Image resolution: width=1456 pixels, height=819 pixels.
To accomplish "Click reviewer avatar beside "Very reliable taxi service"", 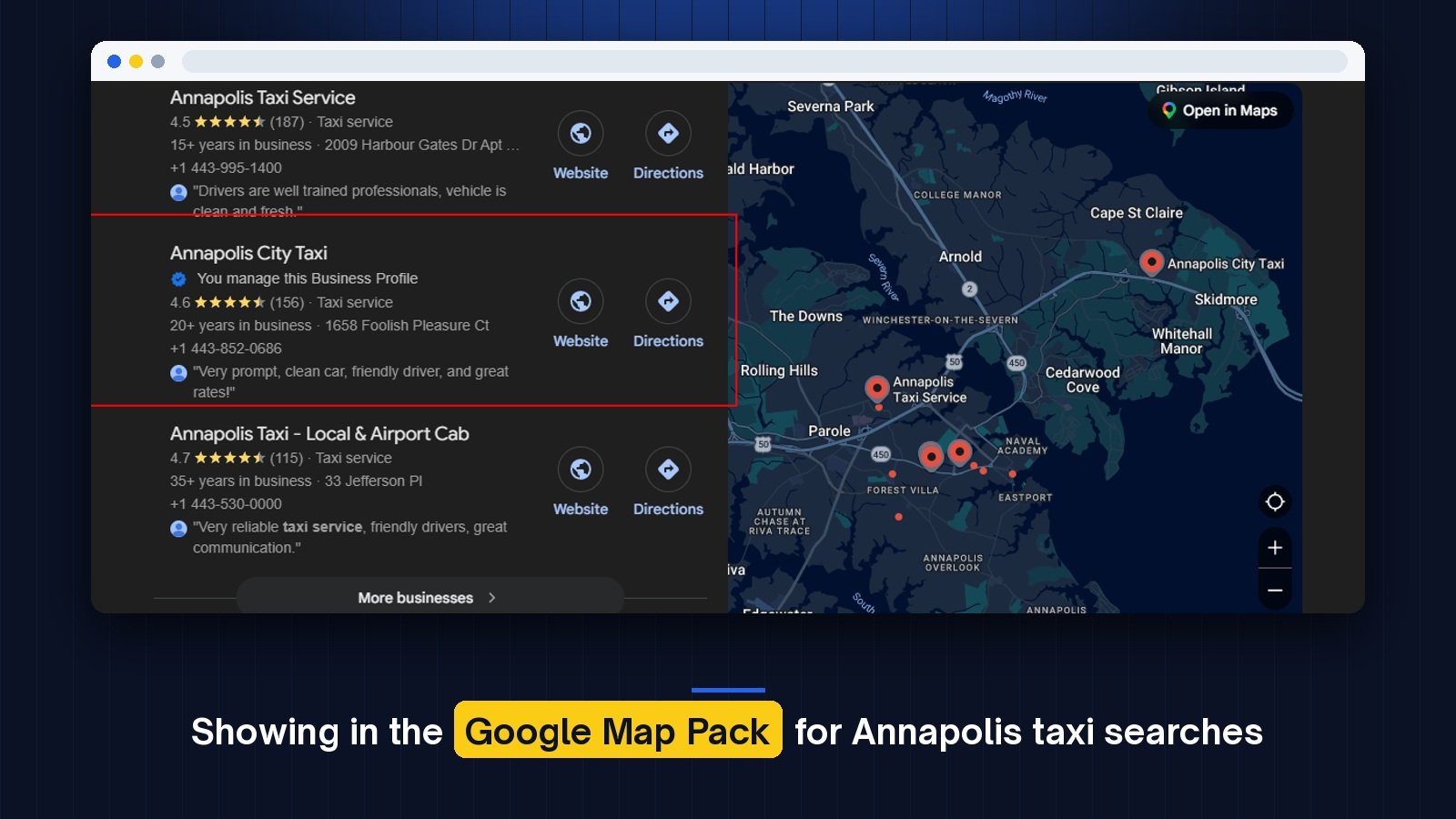I will [178, 528].
